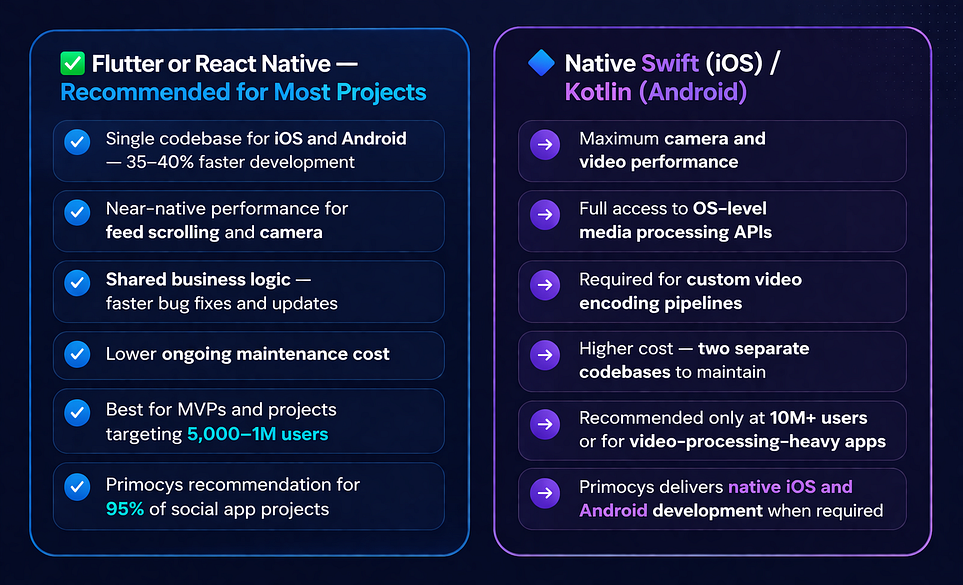Click 'Android development when required' text

pyautogui.click(x=731, y=511)
